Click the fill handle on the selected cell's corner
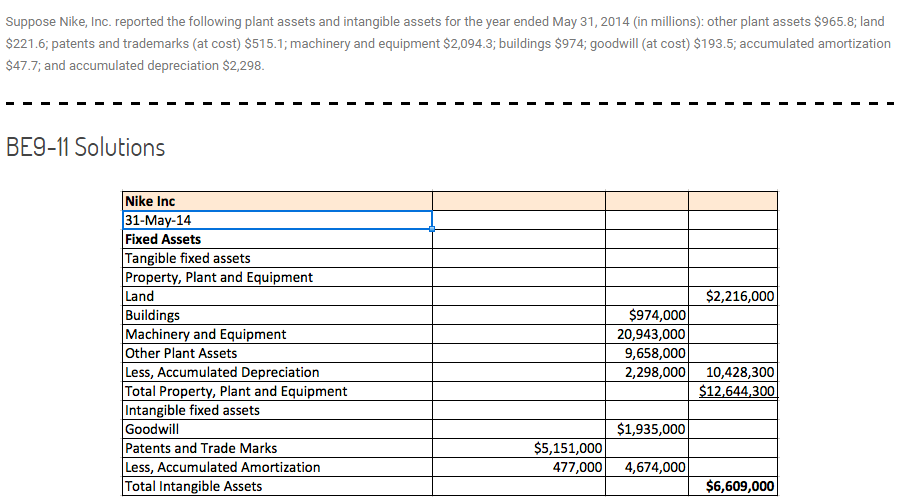 click(432, 229)
